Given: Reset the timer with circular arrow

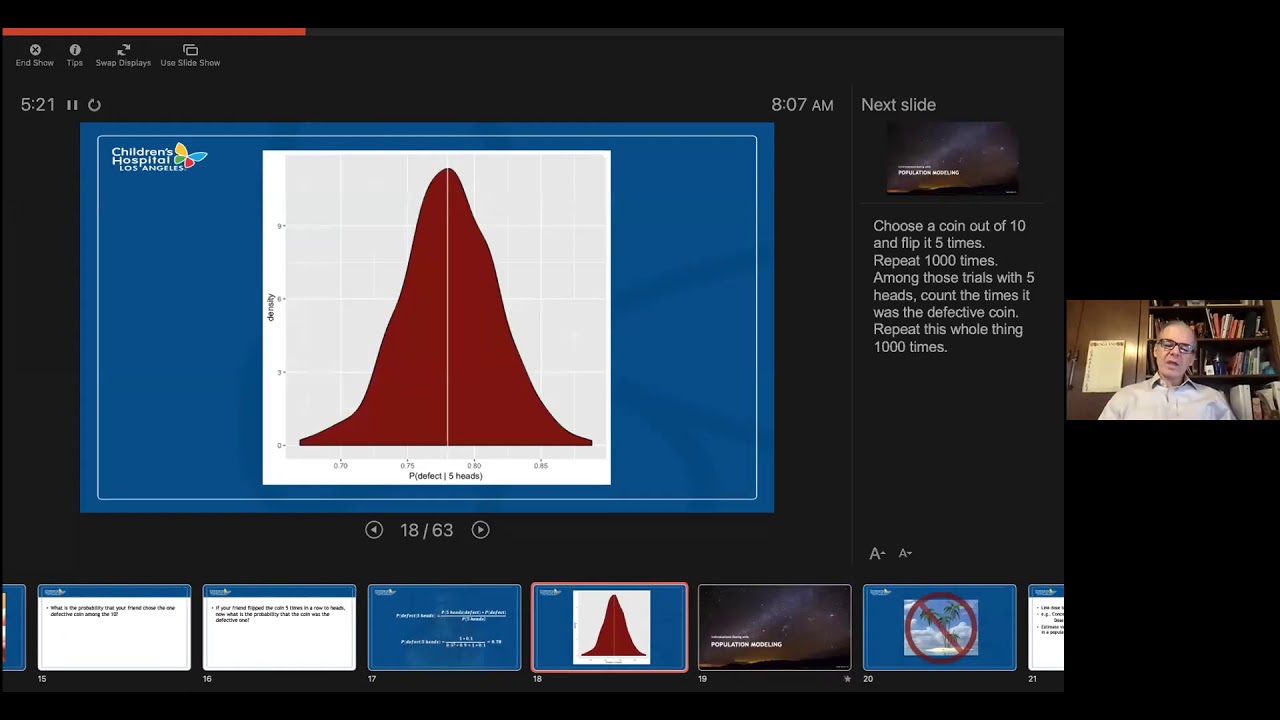Looking at the screenshot, I should tap(94, 105).
